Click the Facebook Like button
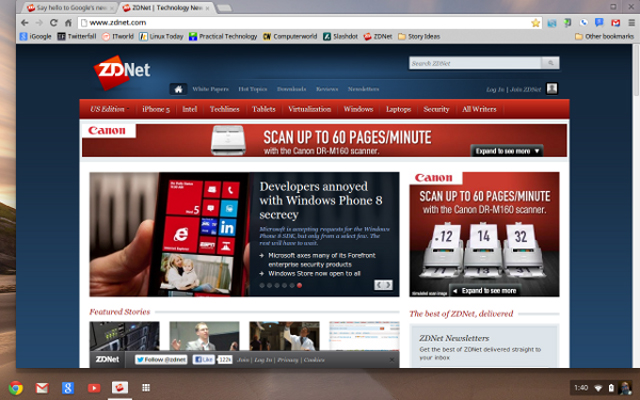 pos(203,360)
